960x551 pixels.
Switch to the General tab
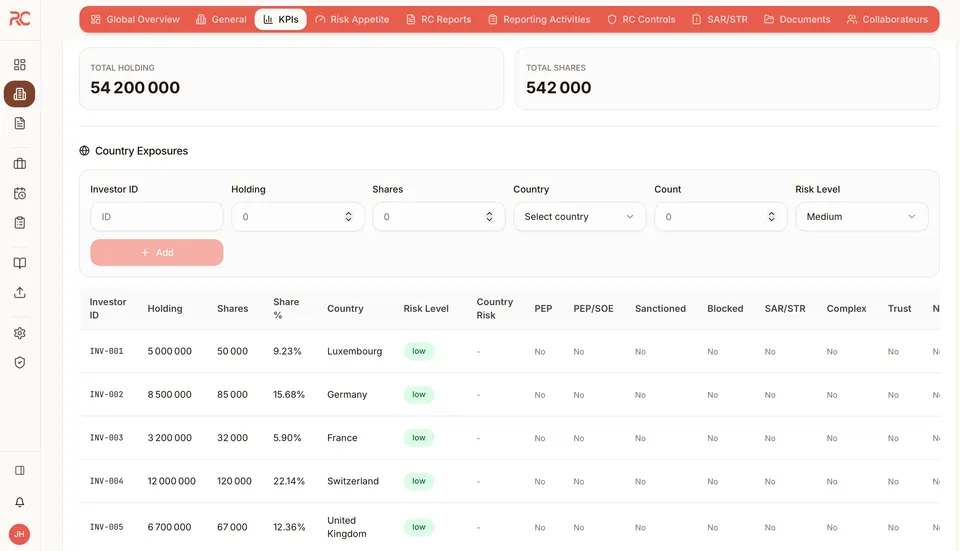point(221,20)
